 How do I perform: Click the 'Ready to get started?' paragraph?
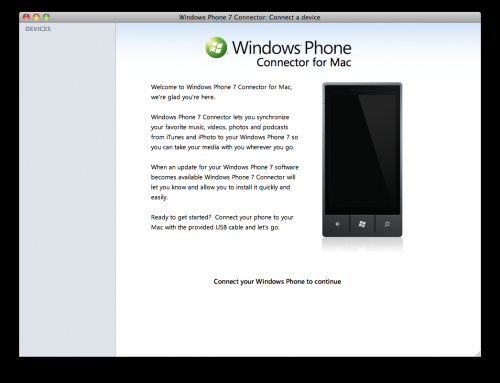point(222,222)
